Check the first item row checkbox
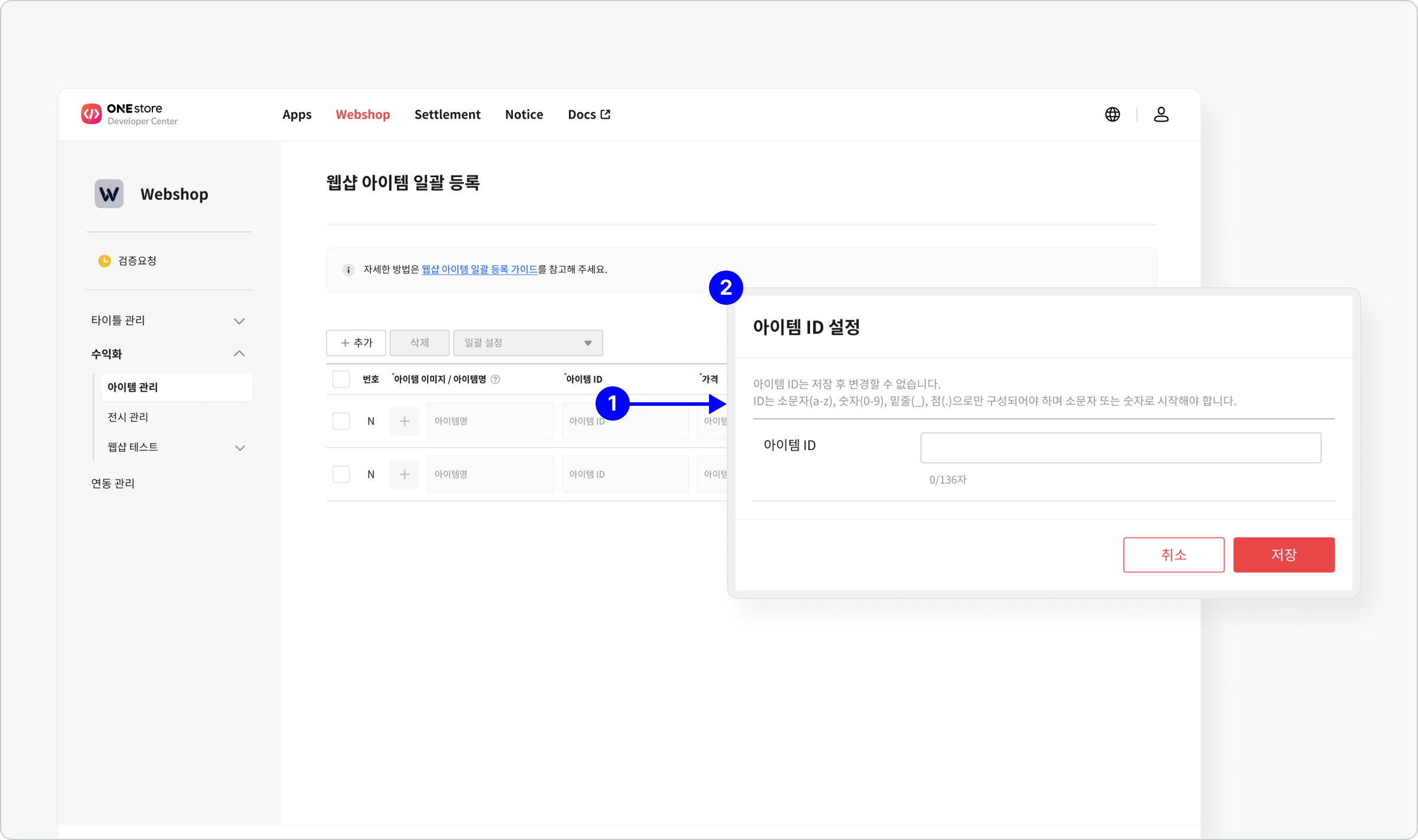1418x840 pixels. [x=341, y=421]
